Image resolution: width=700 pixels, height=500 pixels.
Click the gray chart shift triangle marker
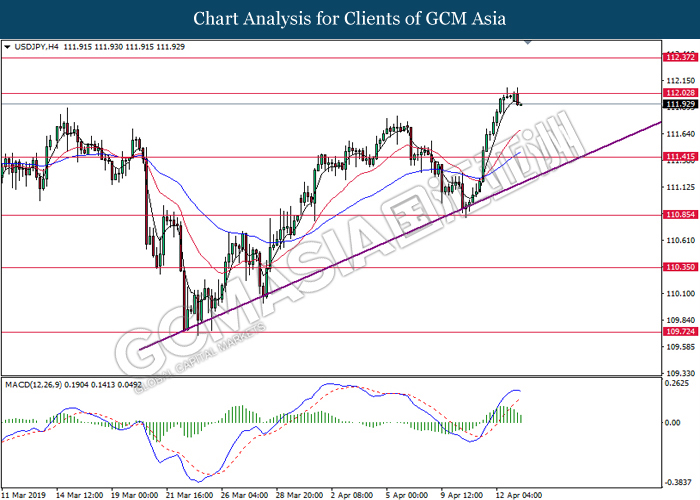(528, 42)
